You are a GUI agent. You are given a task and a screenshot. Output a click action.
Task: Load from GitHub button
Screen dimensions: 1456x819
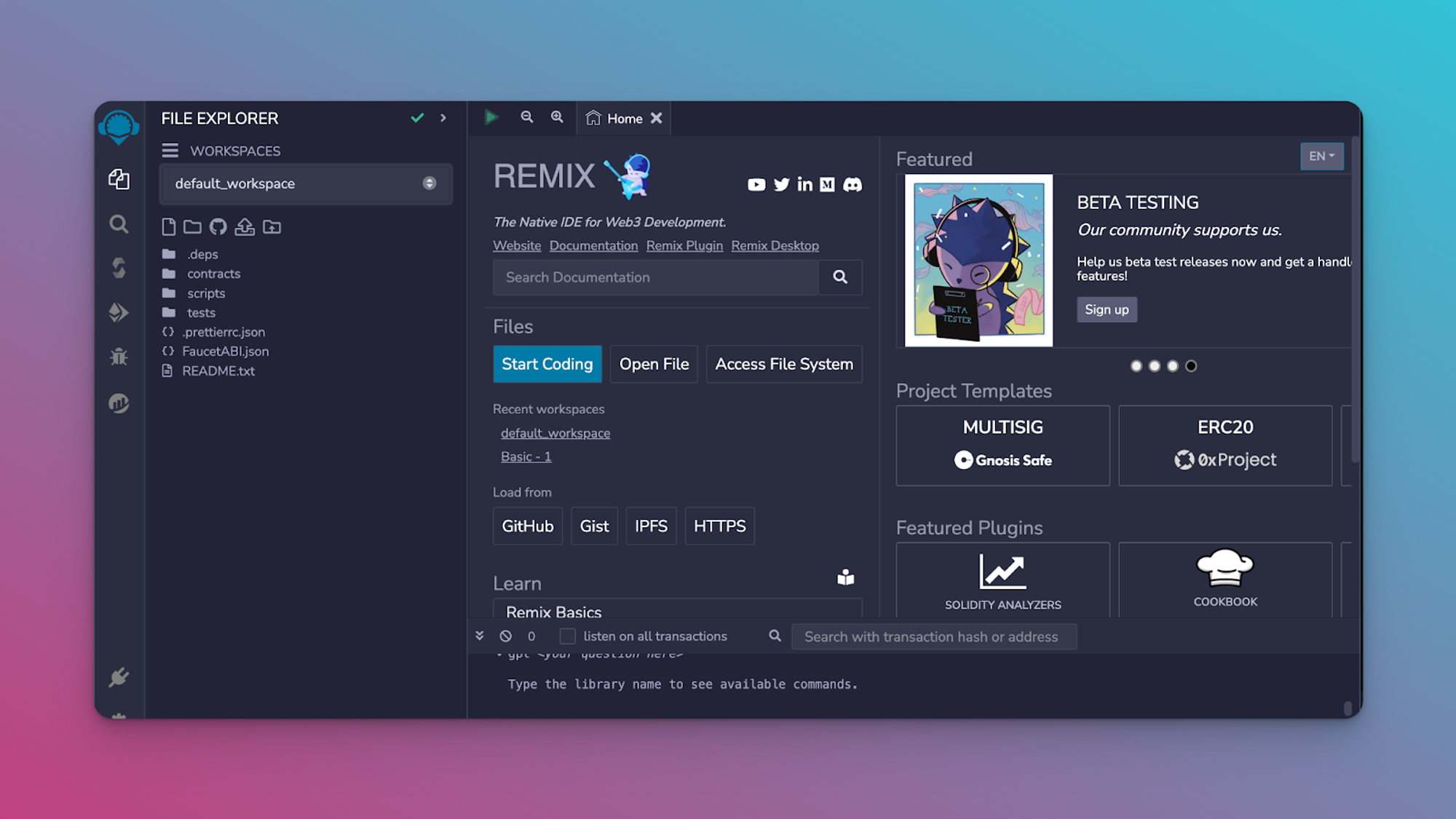coord(528,526)
